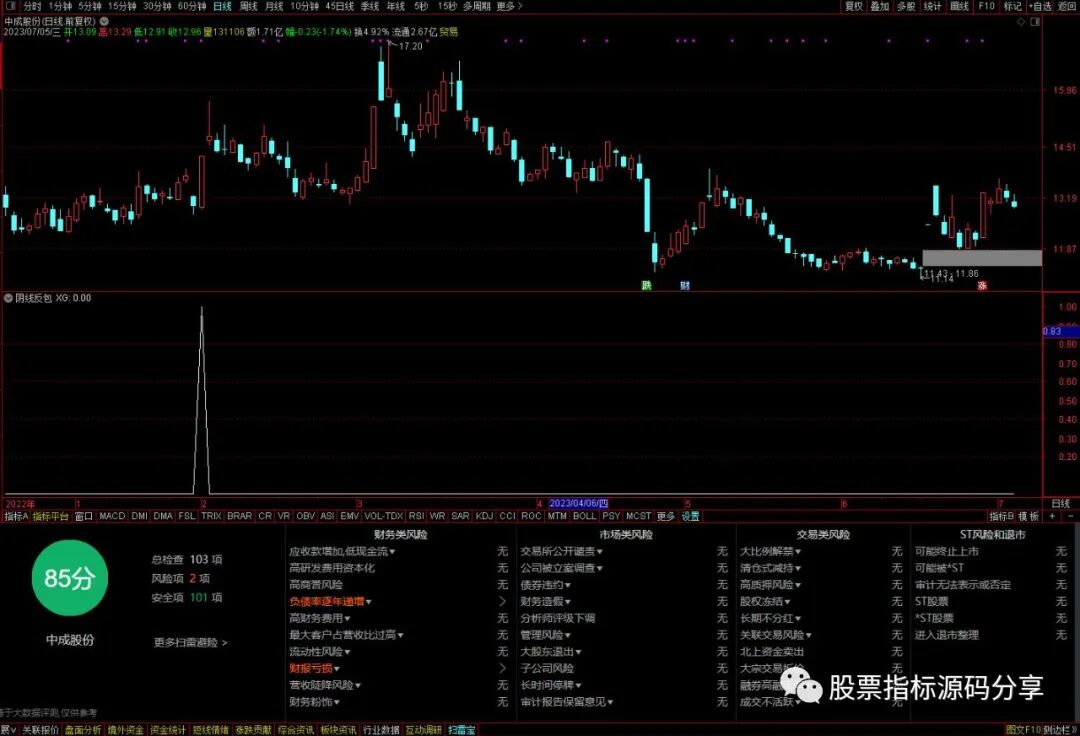
Task: Click the blue 财 marker under the chart
Action: [685, 285]
